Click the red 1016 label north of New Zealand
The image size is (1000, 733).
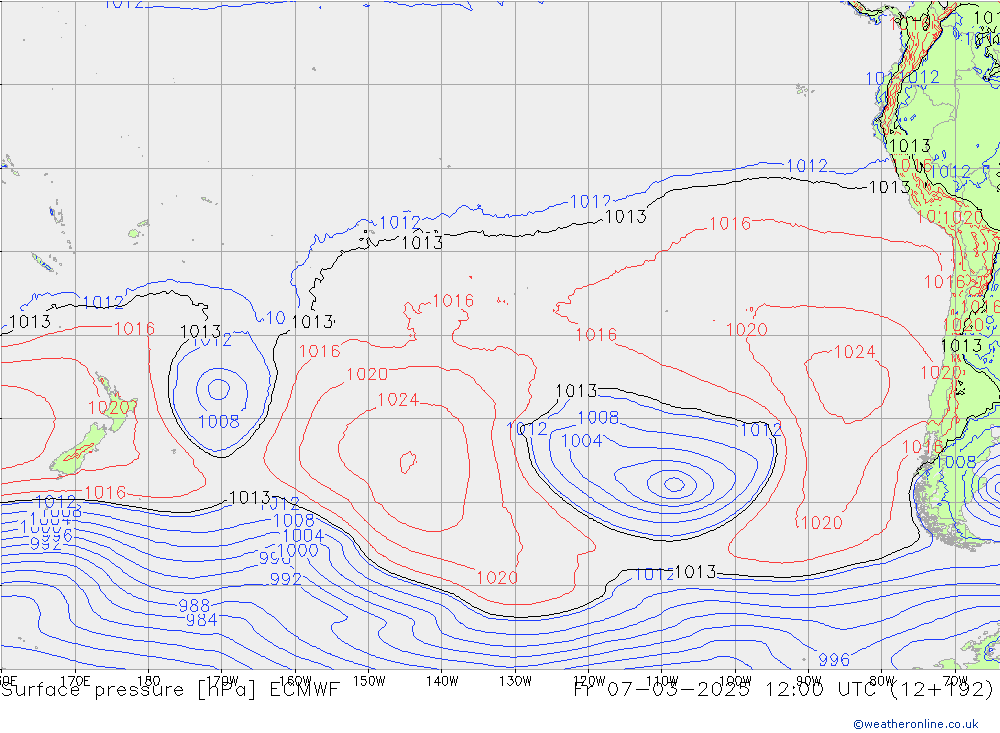pyautogui.click(x=134, y=329)
